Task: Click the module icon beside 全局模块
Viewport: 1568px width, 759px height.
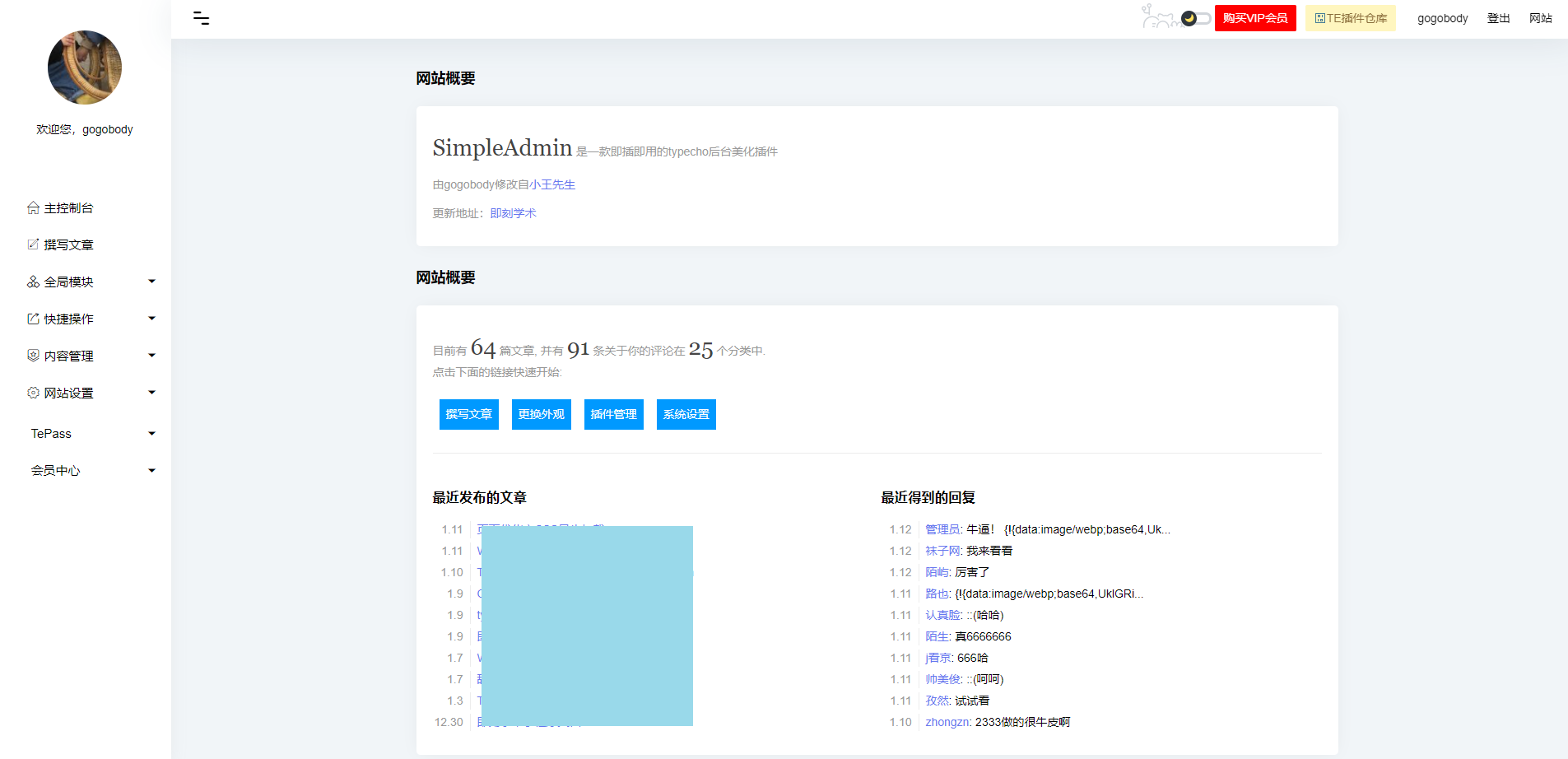Action: click(x=33, y=282)
